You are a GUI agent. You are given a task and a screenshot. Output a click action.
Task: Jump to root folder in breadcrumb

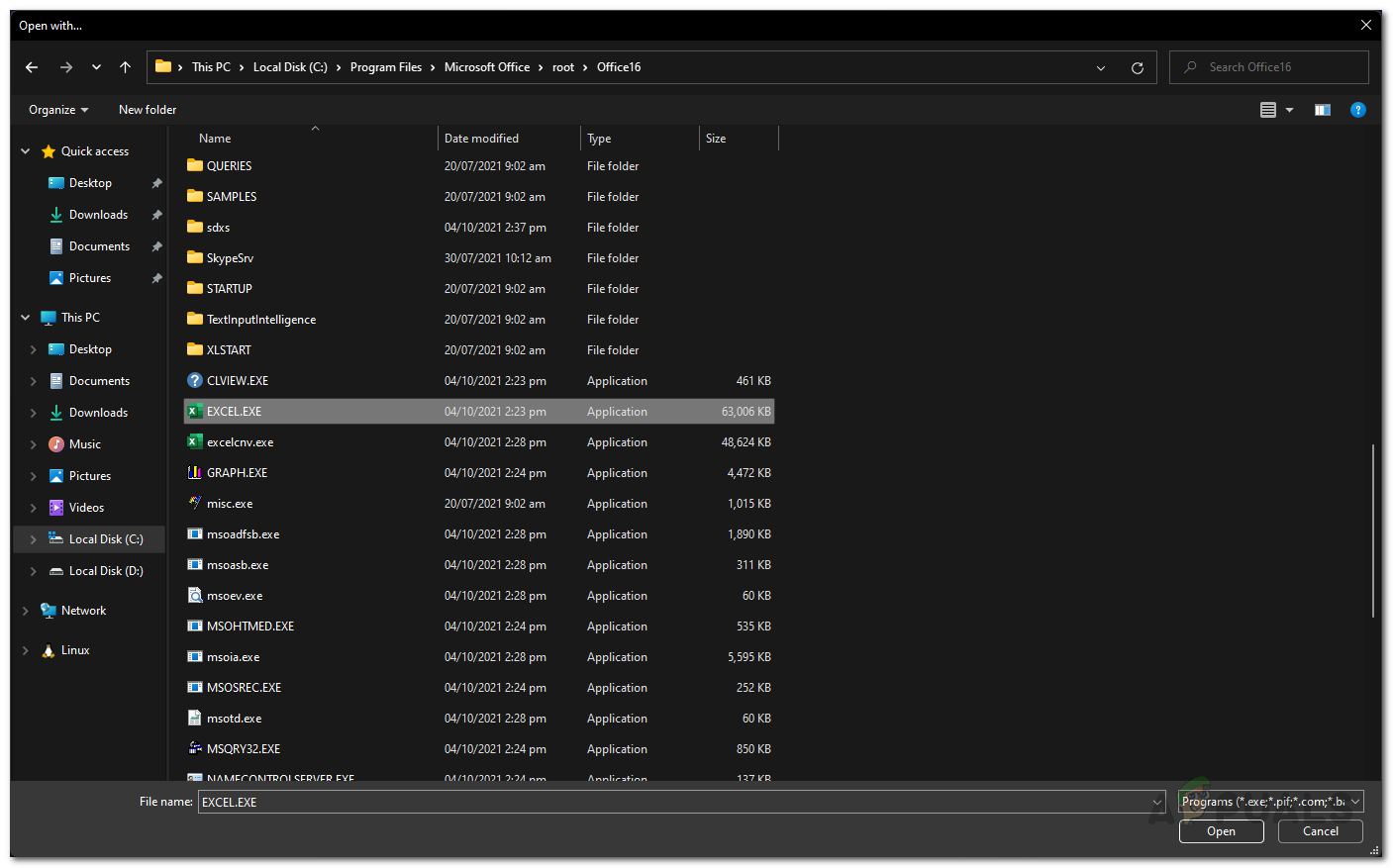pos(563,67)
